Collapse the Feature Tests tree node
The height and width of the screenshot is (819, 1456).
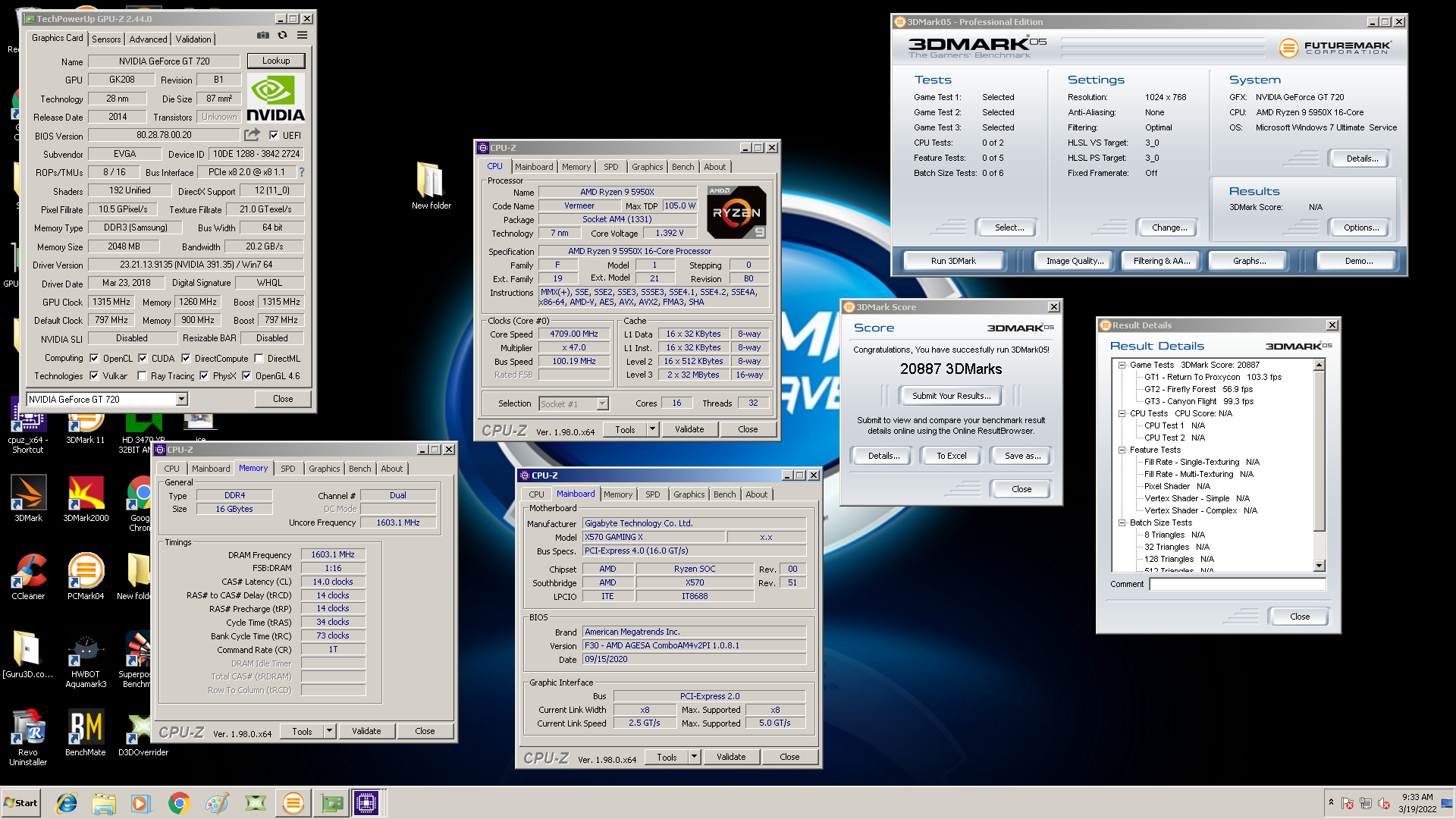[x=1122, y=450]
